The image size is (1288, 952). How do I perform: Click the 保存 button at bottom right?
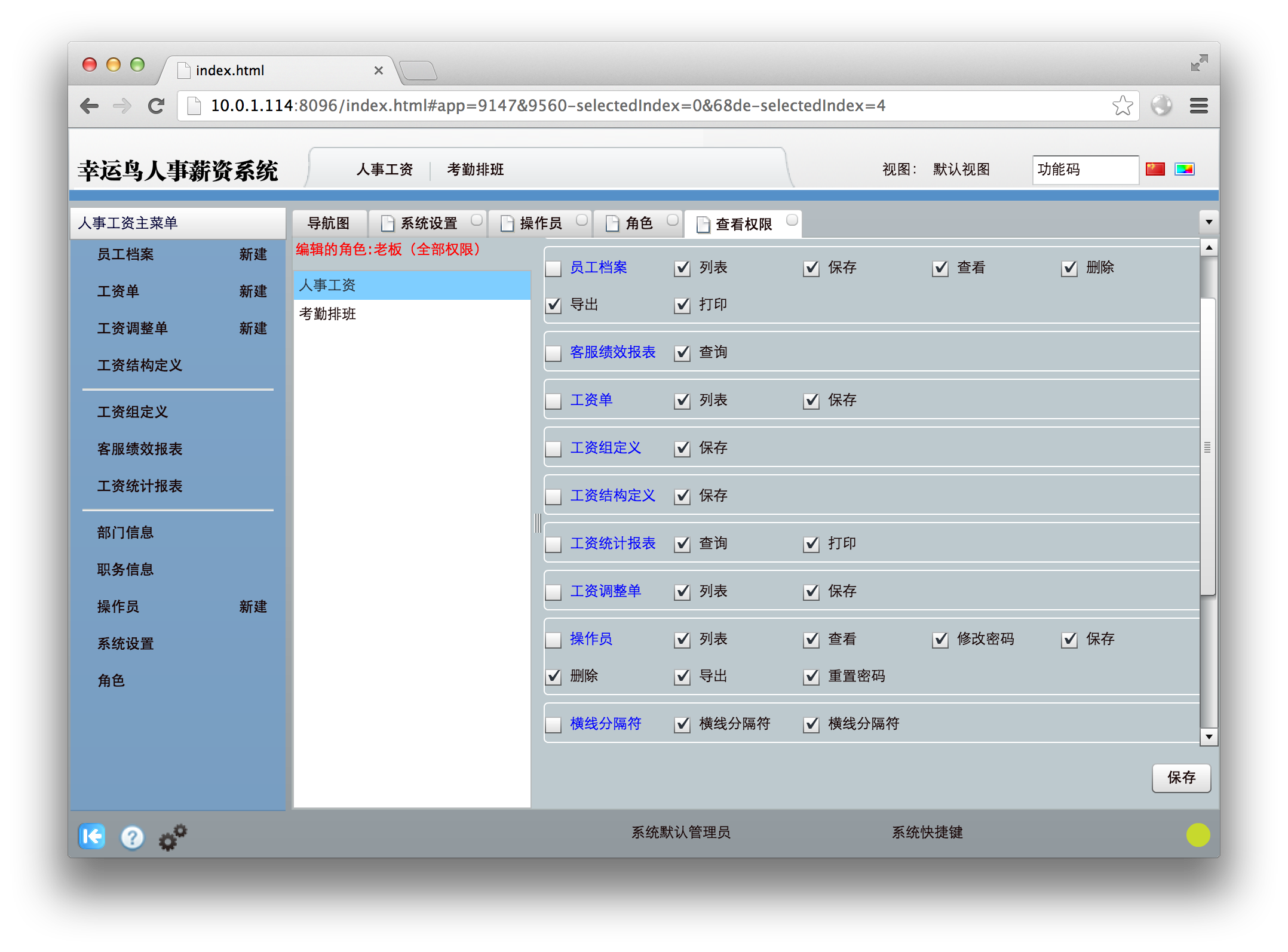tap(1181, 778)
